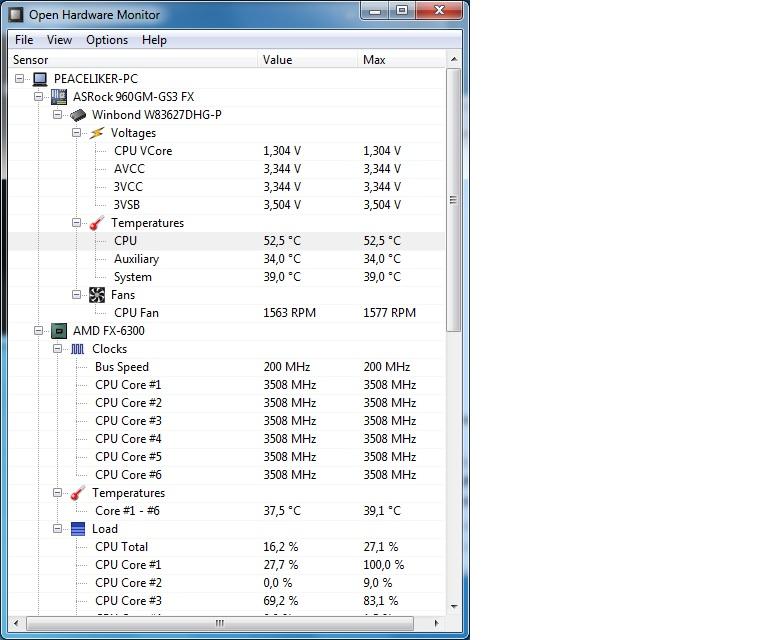Click the waveform icon beside Clocks

point(78,349)
